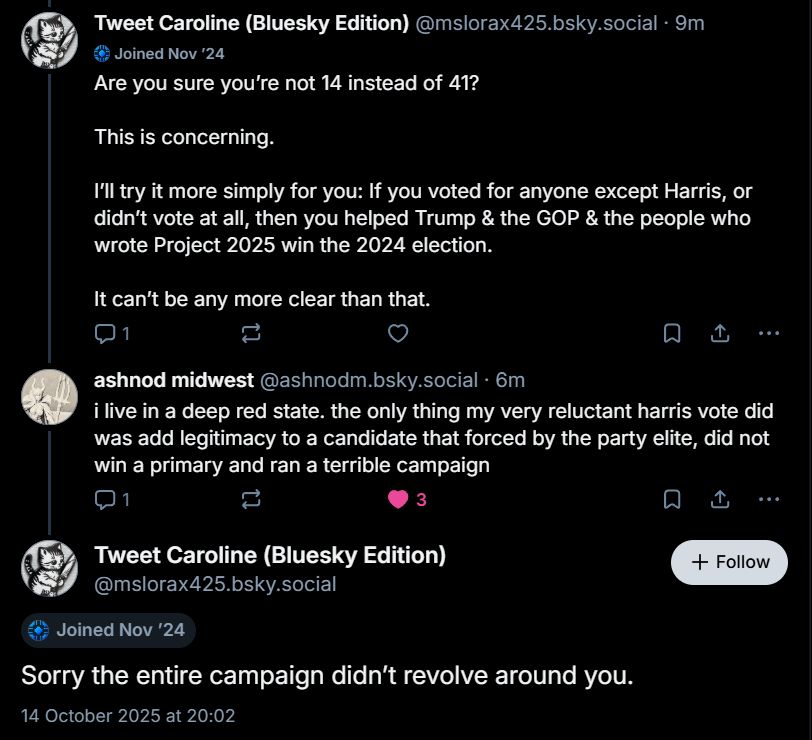This screenshot has height=740, width=812.
Task: Open ashnod midwest's profile avatar
Action: pyautogui.click(x=49, y=396)
